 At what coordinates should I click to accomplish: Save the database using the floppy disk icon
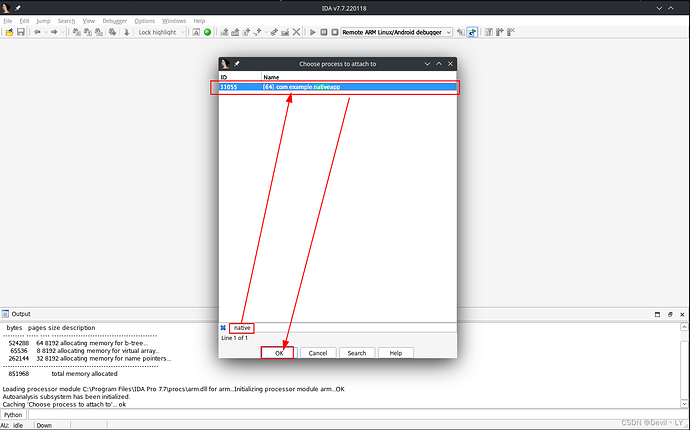pyautogui.click(x=21, y=32)
